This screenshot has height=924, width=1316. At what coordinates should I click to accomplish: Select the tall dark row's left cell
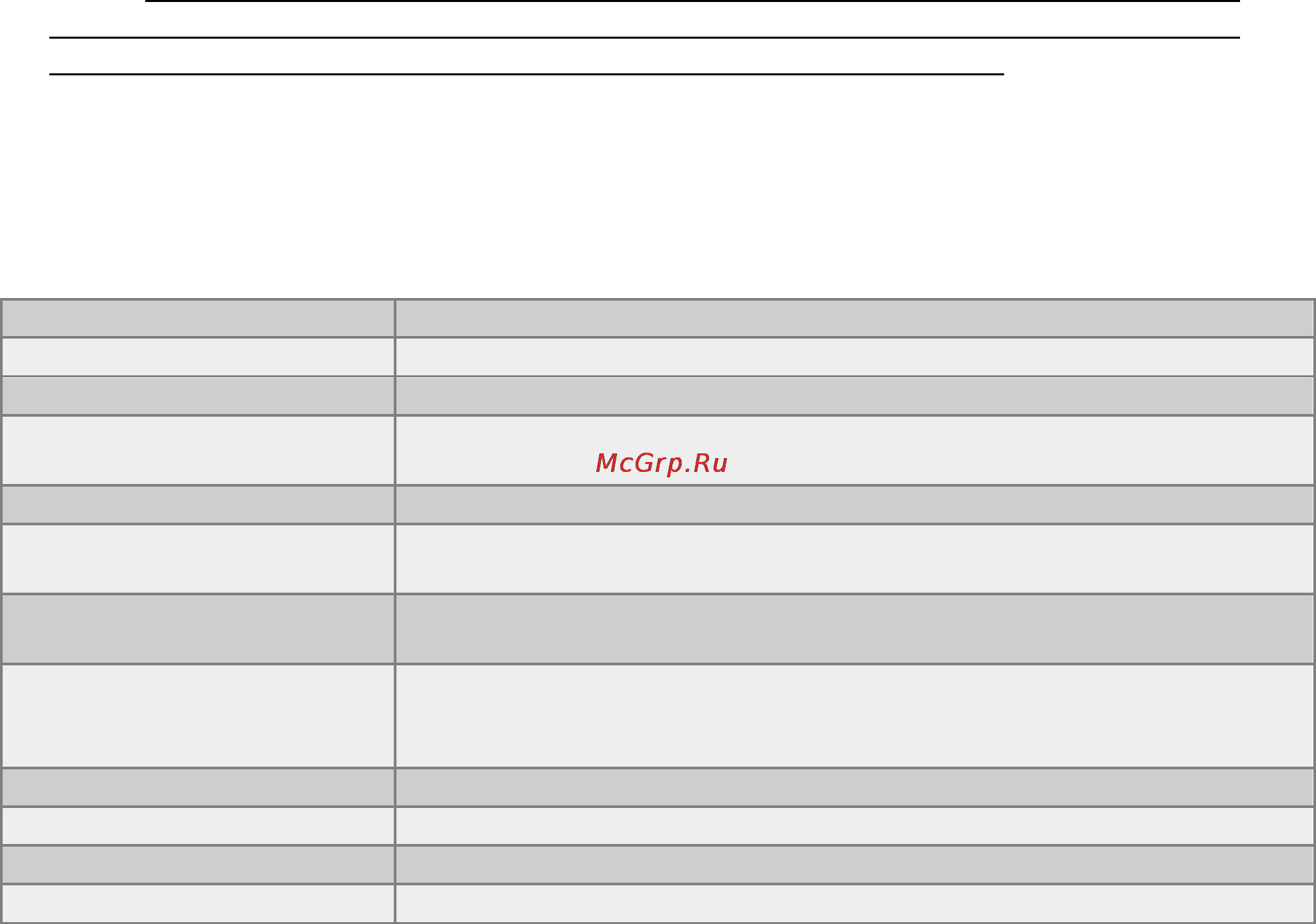(198, 629)
